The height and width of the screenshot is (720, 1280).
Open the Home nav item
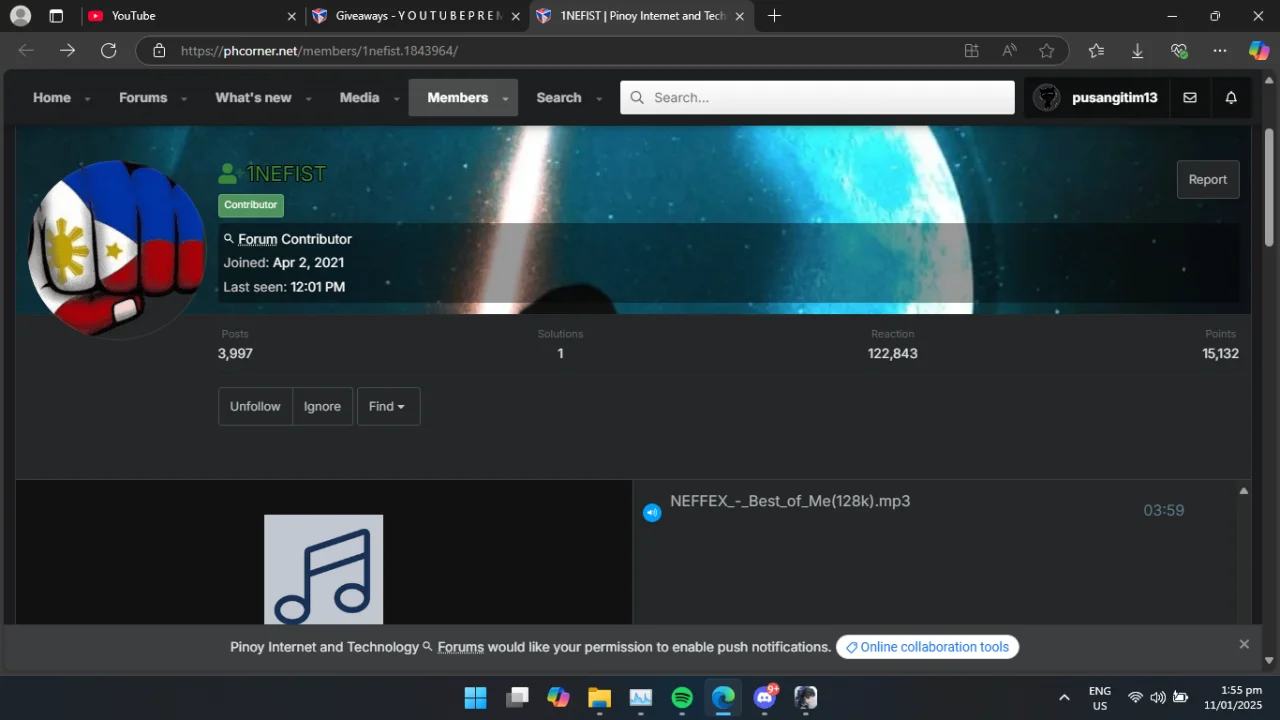coord(52,97)
